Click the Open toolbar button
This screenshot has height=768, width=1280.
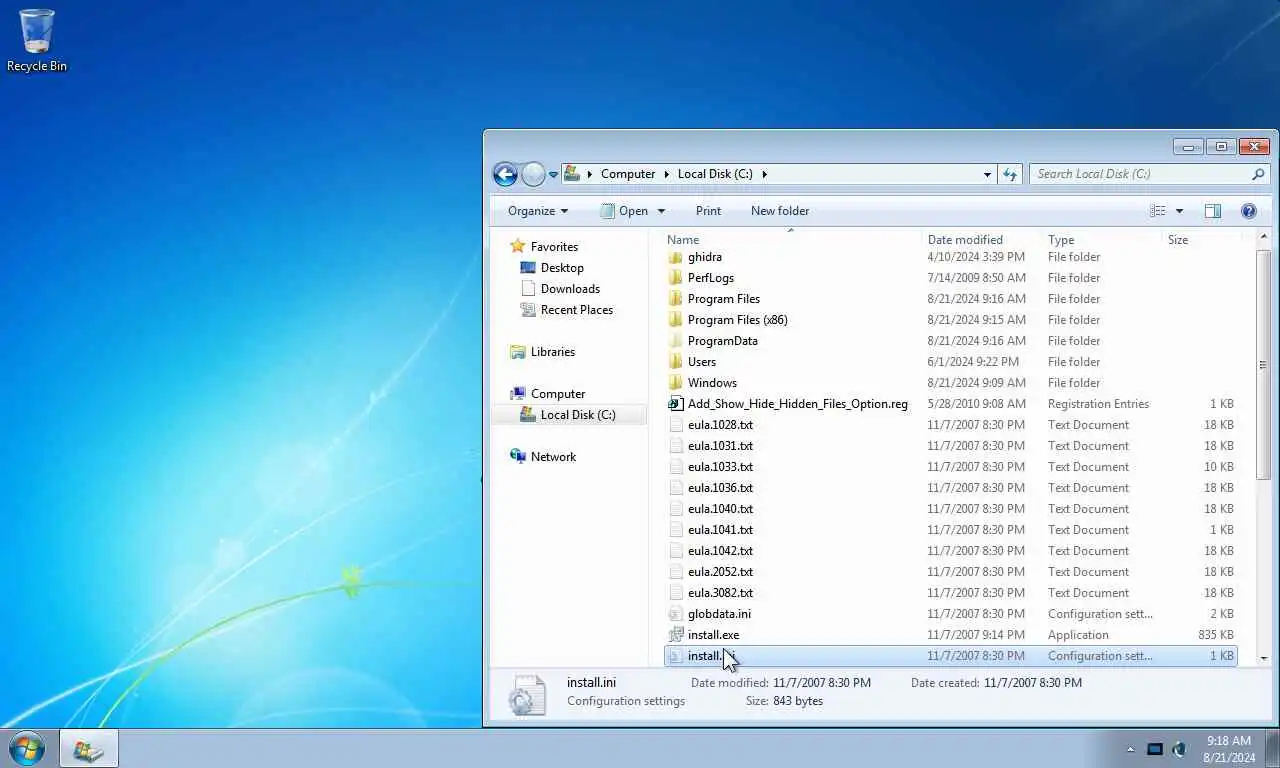[623, 211]
